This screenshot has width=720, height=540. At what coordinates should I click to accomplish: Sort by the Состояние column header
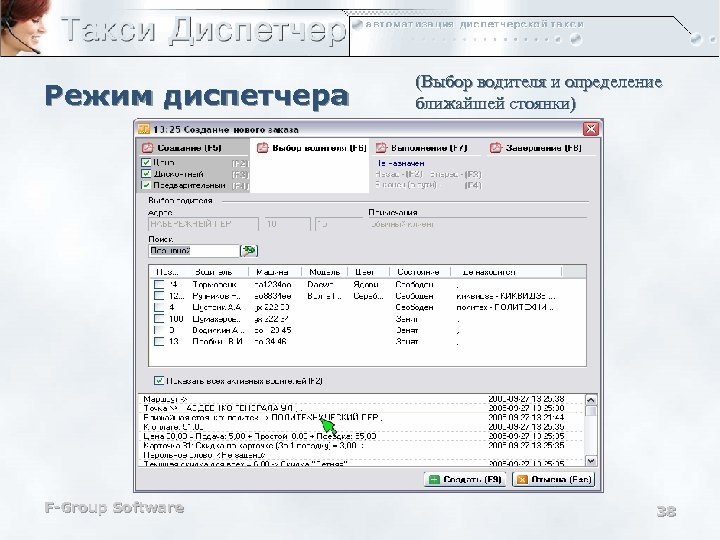(x=420, y=272)
